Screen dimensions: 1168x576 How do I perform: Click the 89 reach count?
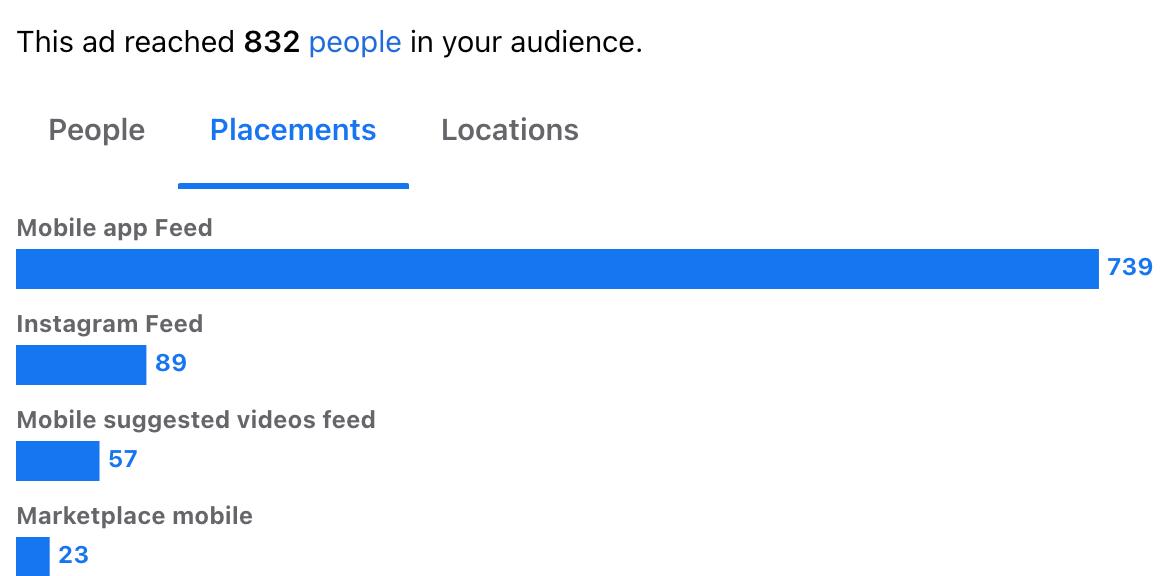click(171, 363)
